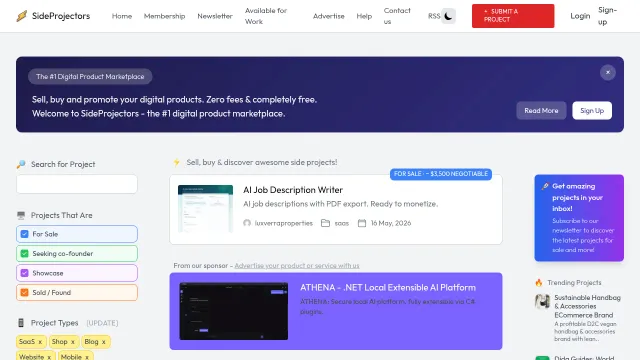The width and height of the screenshot is (640, 360).
Task: Uncheck the Showcase checkbox
Action: (x=24, y=273)
